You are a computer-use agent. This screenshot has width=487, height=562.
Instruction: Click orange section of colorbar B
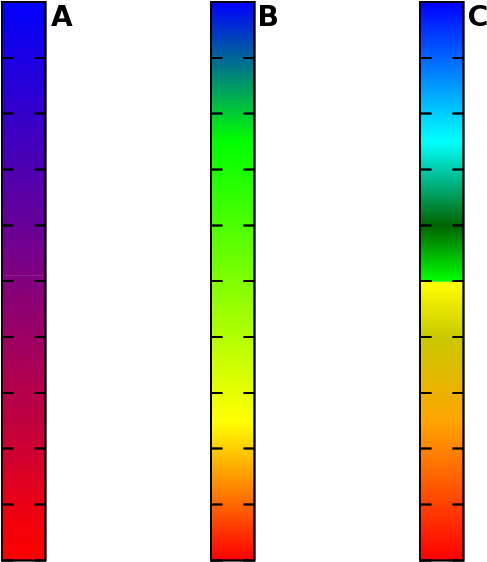pos(233,477)
